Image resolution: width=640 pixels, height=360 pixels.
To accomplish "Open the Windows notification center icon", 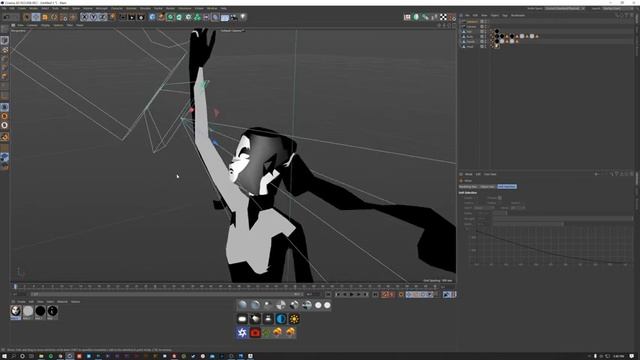I will tap(631, 356).
